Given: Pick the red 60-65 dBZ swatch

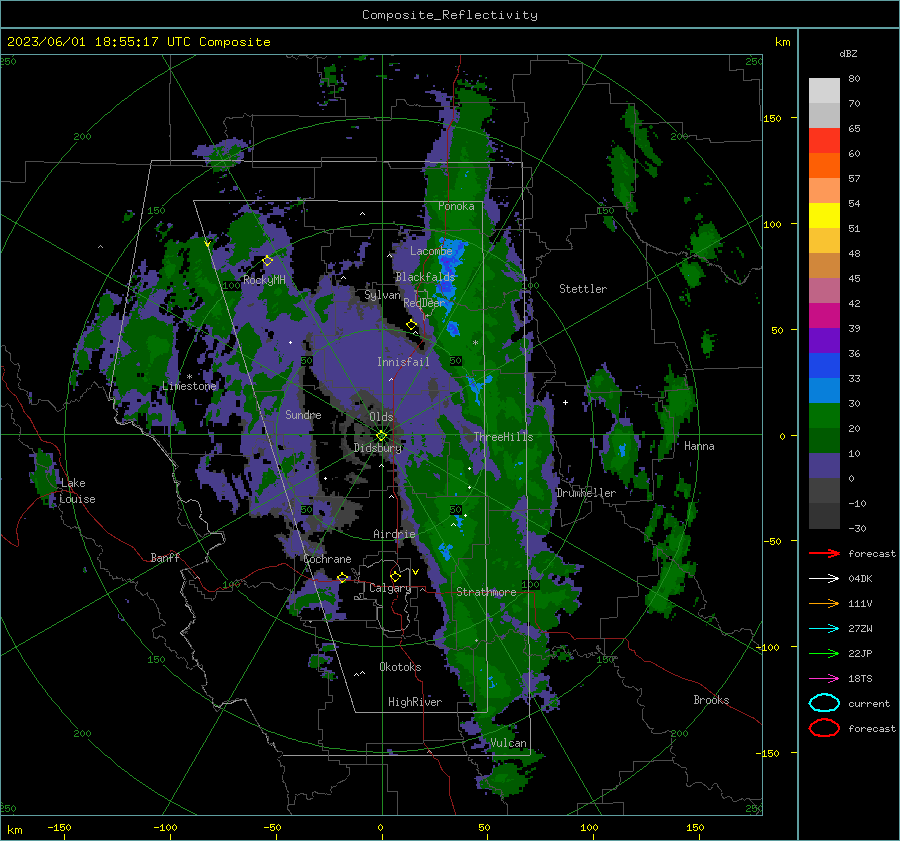Looking at the screenshot, I should [x=824, y=141].
